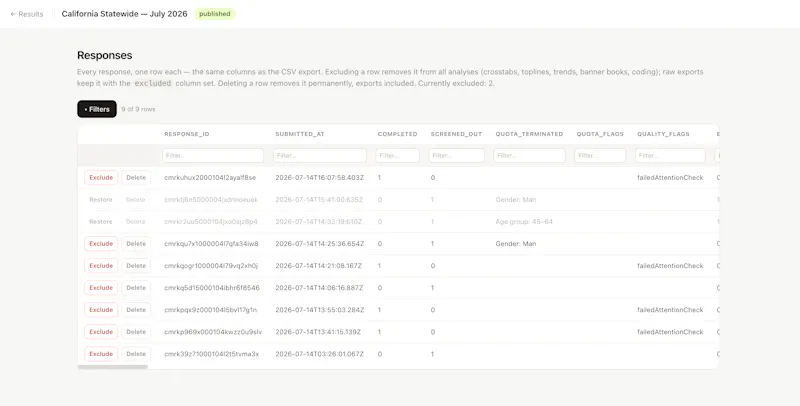
Task: Focus the COMPLETED filter field
Action: pos(397,156)
